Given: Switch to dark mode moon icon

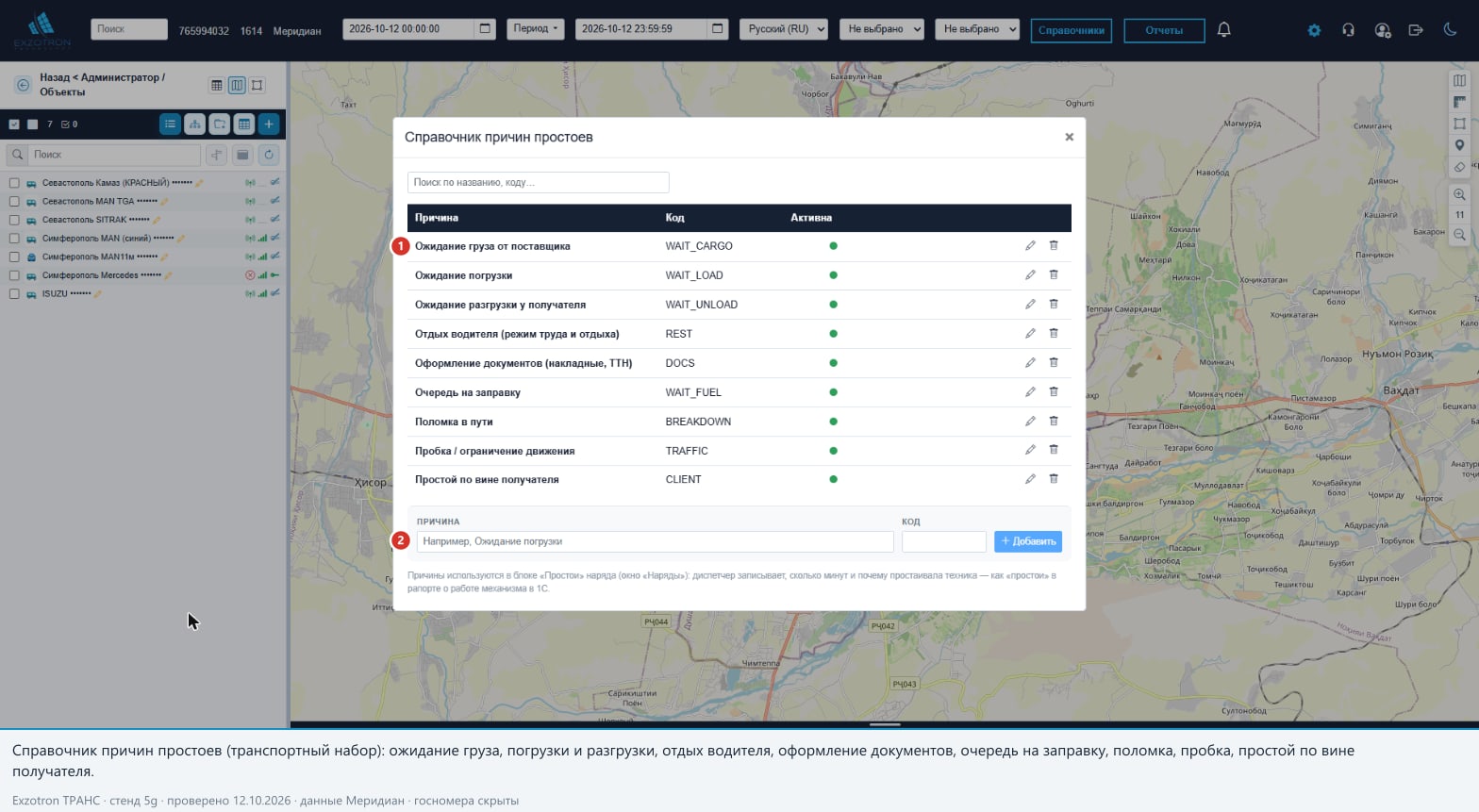Looking at the screenshot, I should 1450,30.
